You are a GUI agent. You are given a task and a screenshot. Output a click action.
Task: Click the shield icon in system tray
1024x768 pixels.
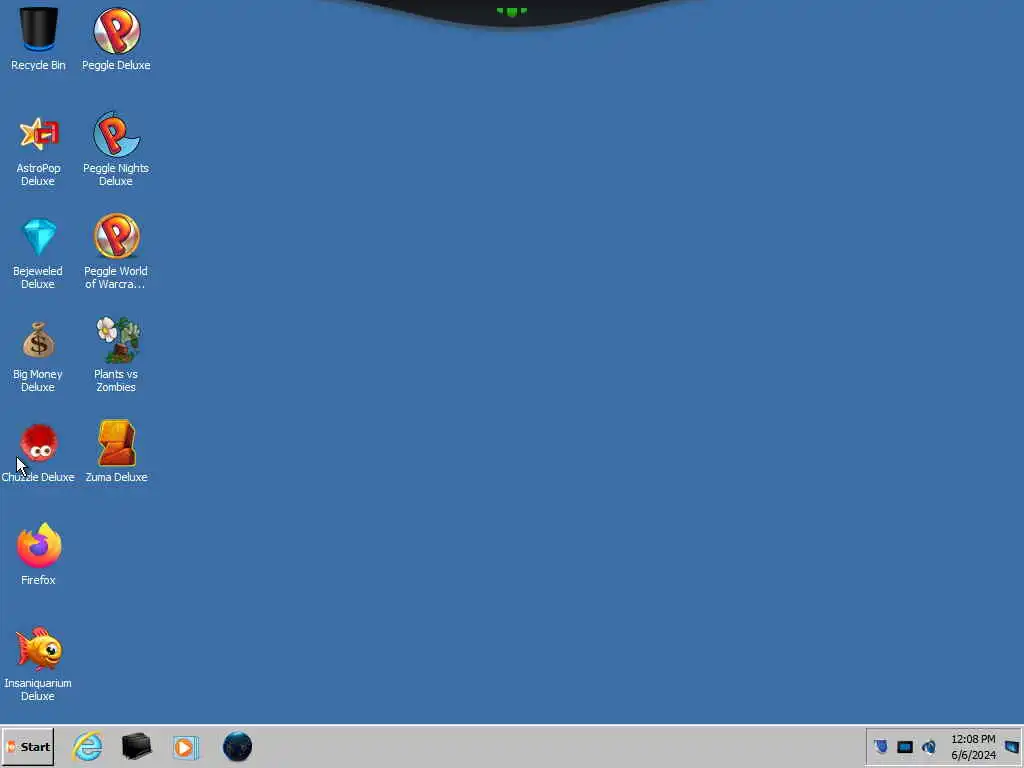click(x=881, y=746)
